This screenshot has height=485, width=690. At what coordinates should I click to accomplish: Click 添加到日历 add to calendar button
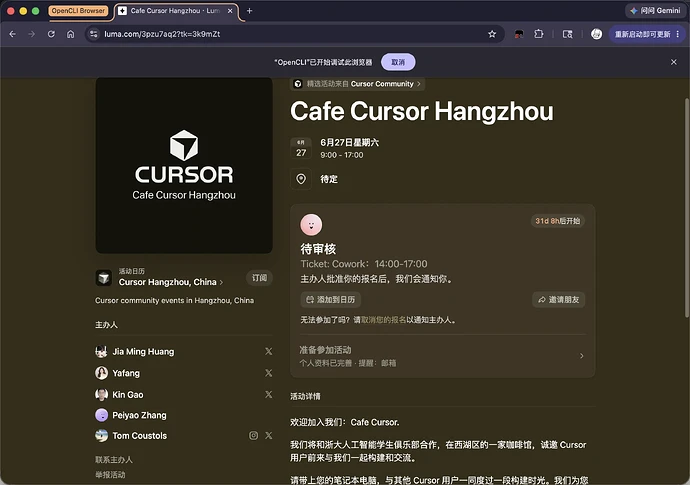pos(330,299)
